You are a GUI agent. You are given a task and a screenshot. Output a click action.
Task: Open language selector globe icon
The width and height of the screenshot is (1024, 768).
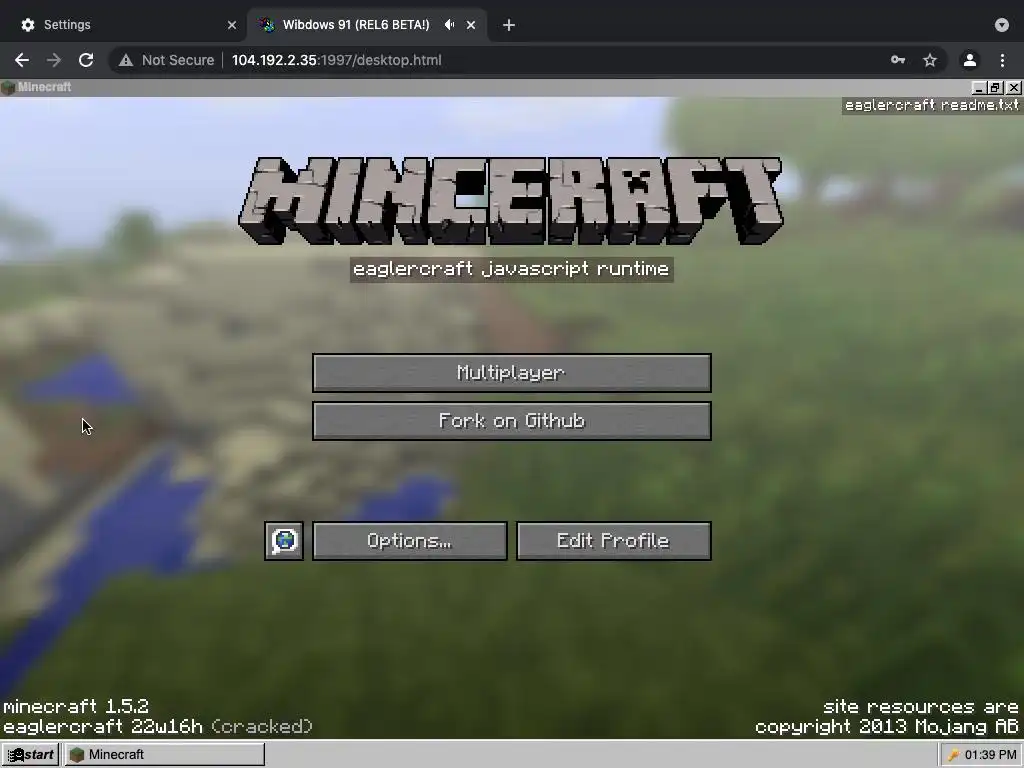(x=284, y=541)
